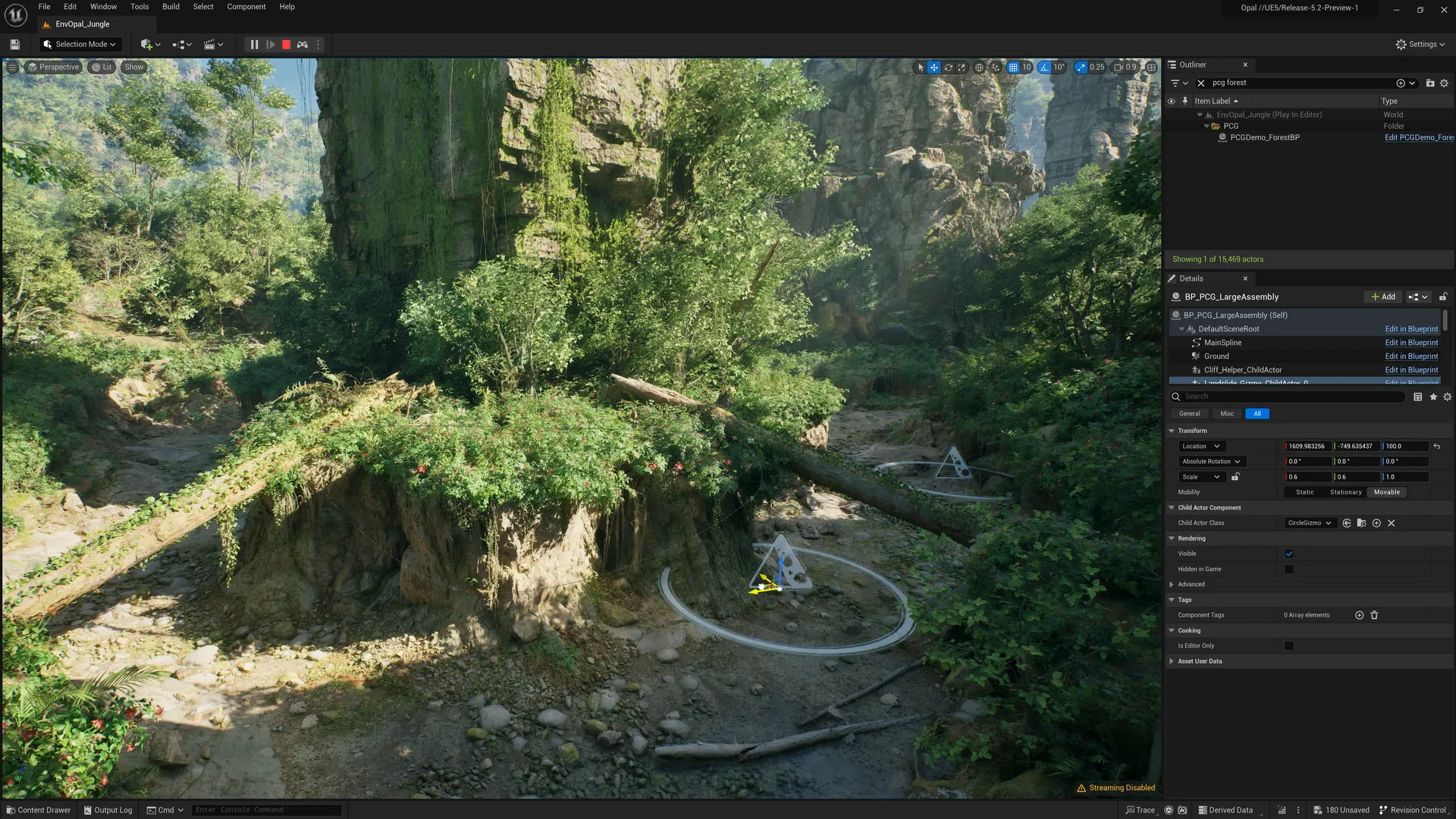Toggle snap to grid in viewport
The height and width of the screenshot is (819, 1456).
[x=1014, y=67]
